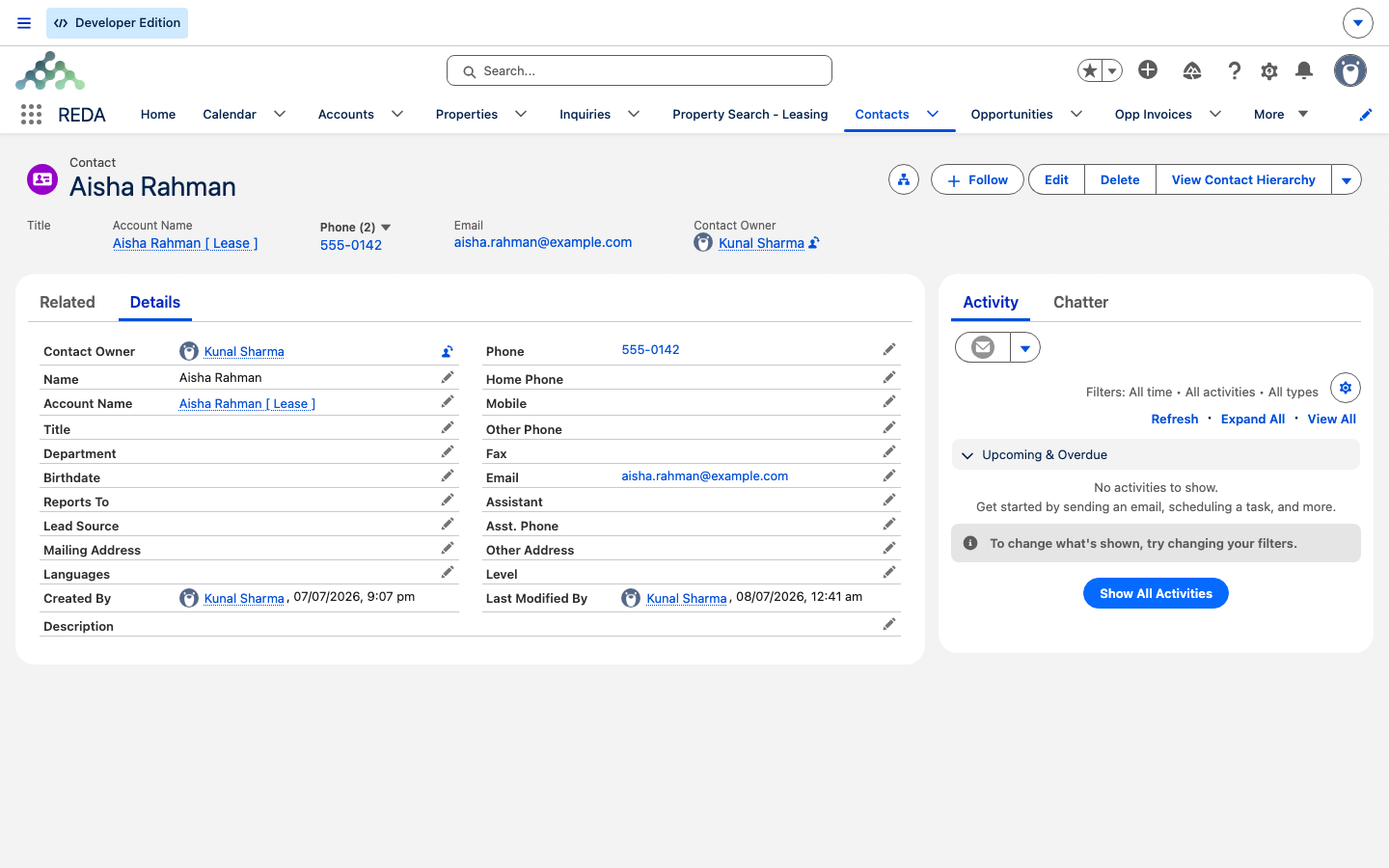This screenshot has width=1389, height=868.
Task: Open the Favorites list dropdown arrow
Action: click(1112, 70)
